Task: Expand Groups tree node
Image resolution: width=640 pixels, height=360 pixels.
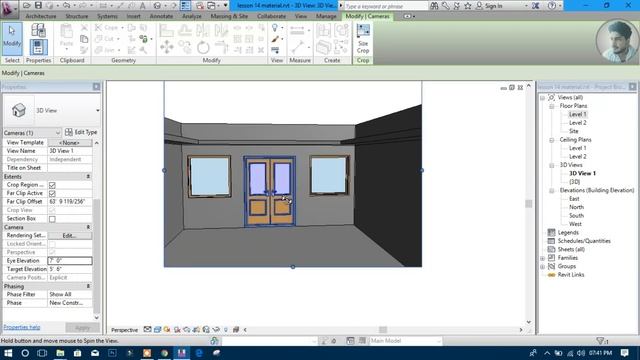Action: (x=542, y=267)
